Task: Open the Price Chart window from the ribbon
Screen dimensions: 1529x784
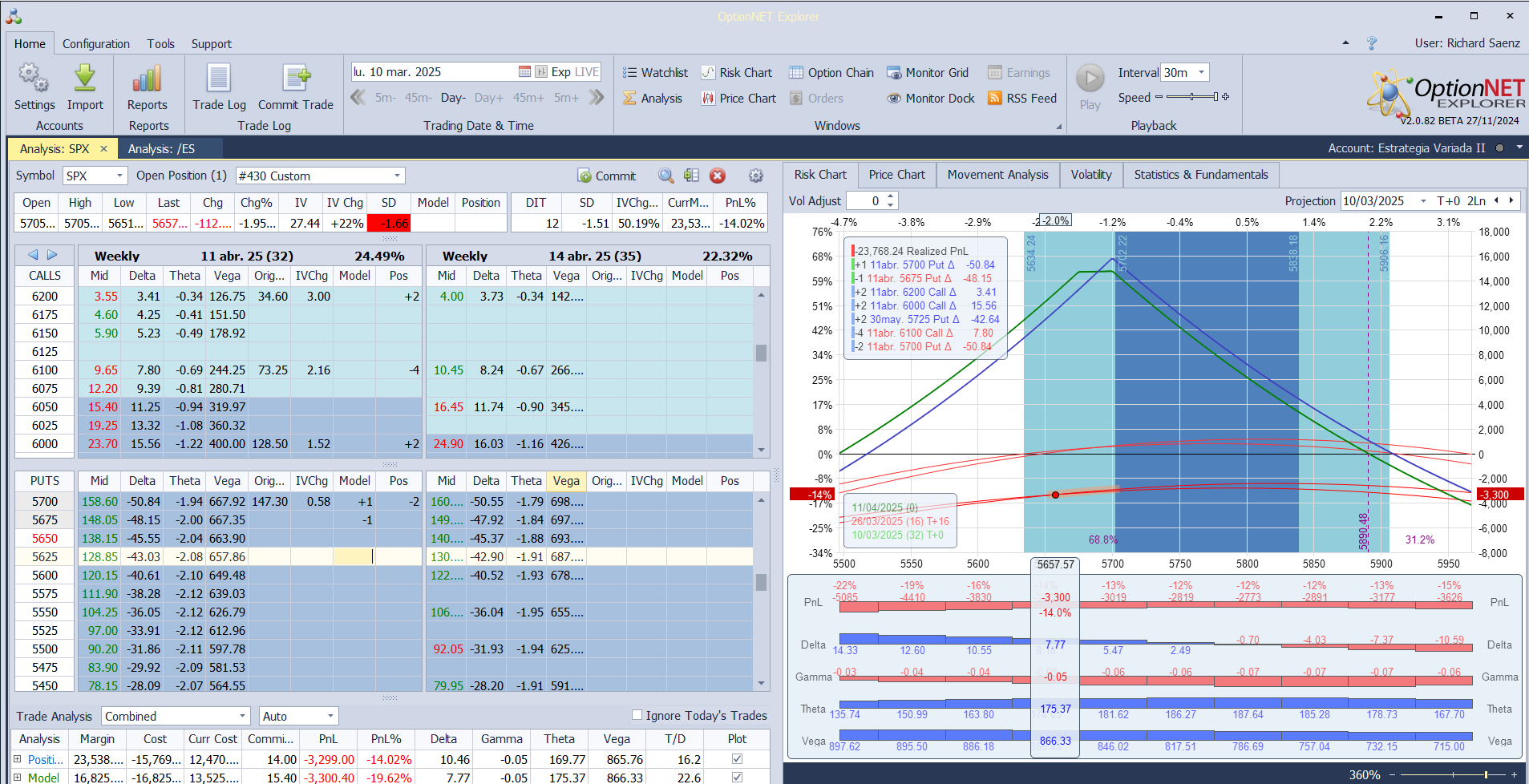Action: (x=738, y=99)
